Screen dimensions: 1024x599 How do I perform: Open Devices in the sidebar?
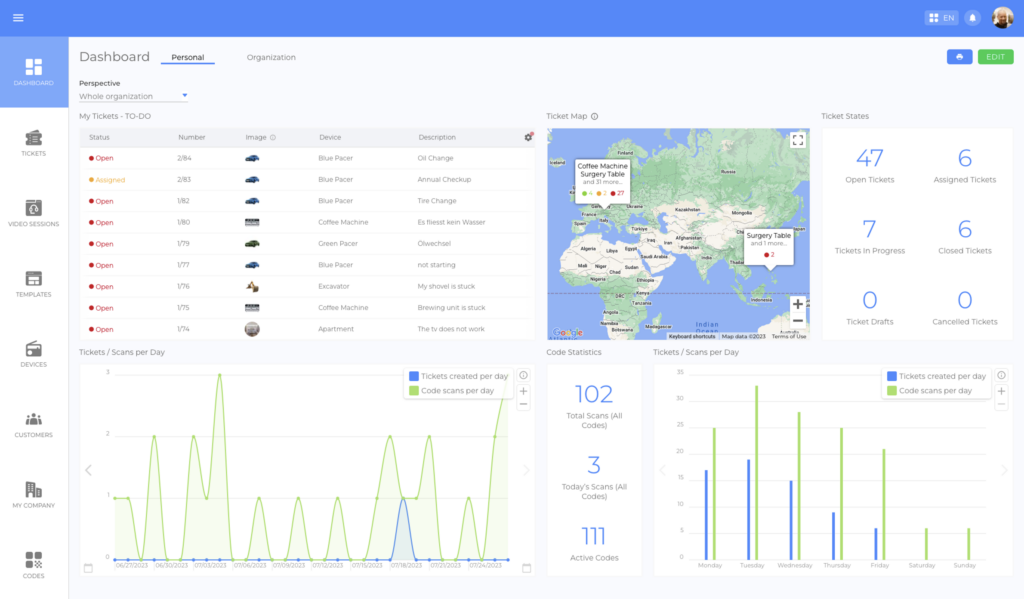tap(33, 354)
